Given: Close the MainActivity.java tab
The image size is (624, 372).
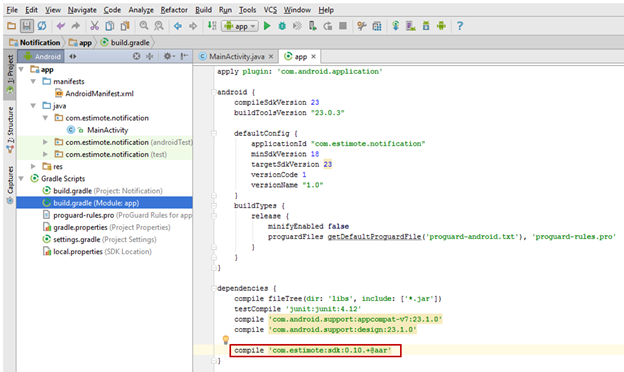Looking at the screenshot, I should [271, 56].
